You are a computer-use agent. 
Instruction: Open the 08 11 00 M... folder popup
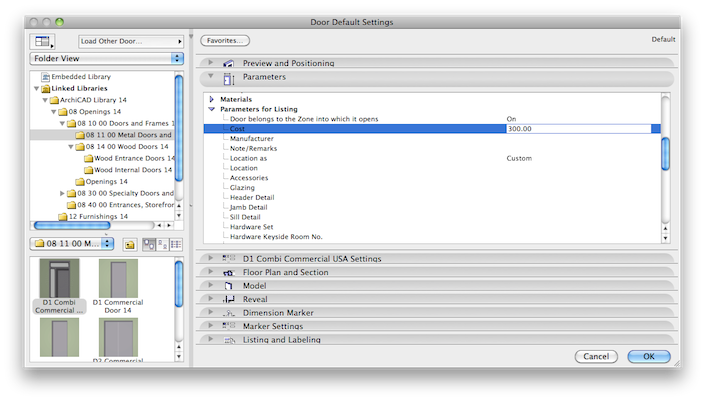72,244
